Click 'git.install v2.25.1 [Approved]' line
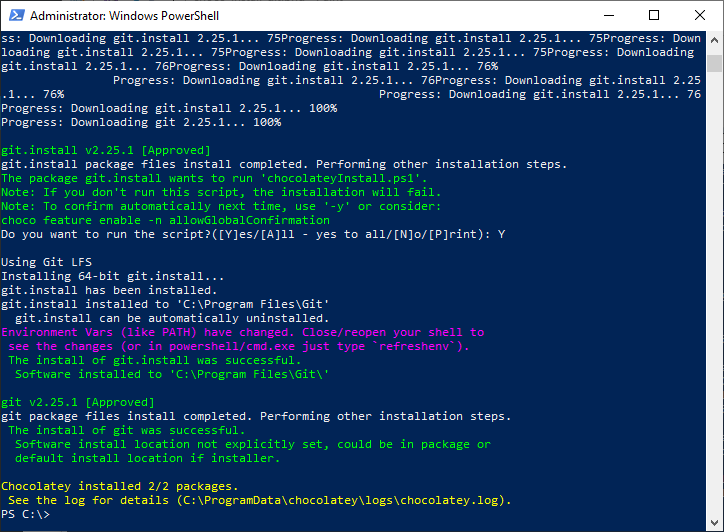 (x=106, y=150)
